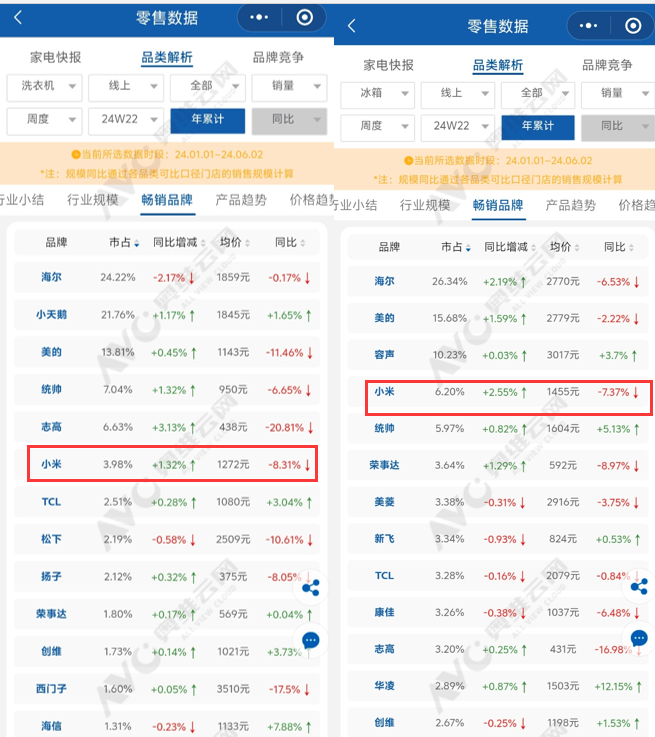Click the 小天鹅 brand link
This screenshot has height=737, width=655.
(51, 315)
